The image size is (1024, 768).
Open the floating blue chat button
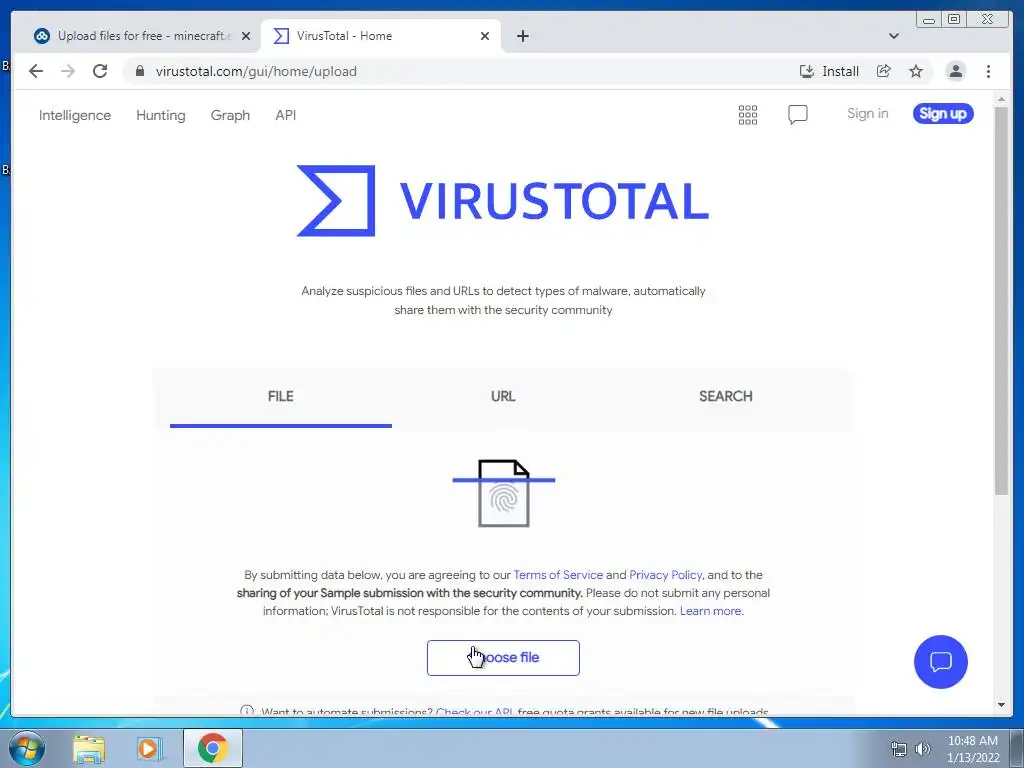click(940, 662)
